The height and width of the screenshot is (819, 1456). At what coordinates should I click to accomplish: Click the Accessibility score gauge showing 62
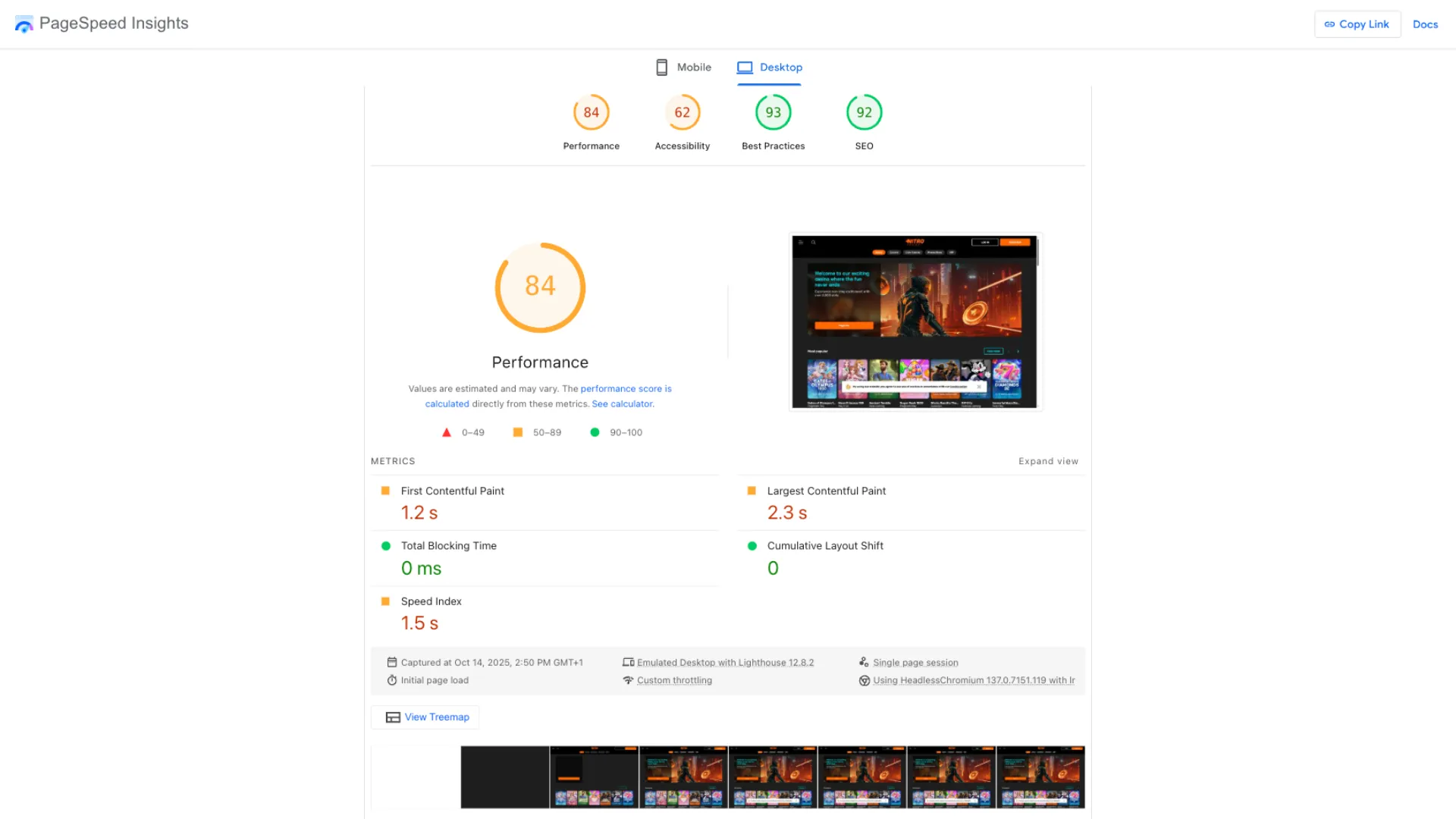pyautogui.click(x=682, y=111)
